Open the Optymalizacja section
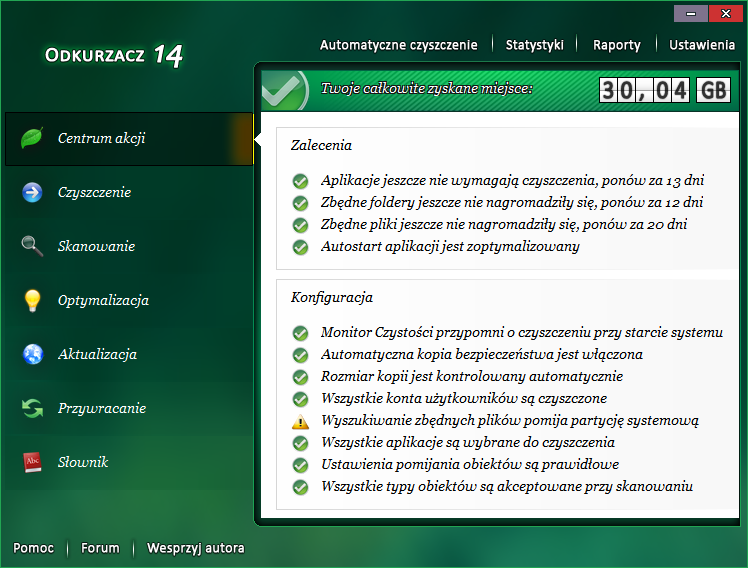Image resolution: width=748 pixels, height=568 pixels. coord(129,300)
